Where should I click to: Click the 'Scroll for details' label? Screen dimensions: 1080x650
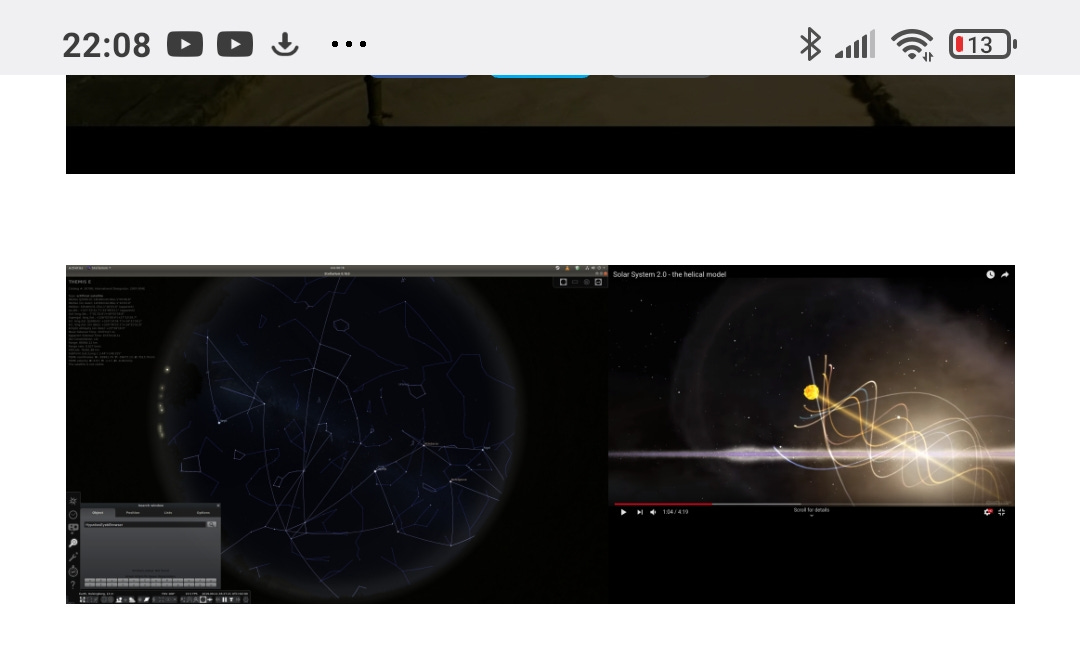(x=811, y=510)
